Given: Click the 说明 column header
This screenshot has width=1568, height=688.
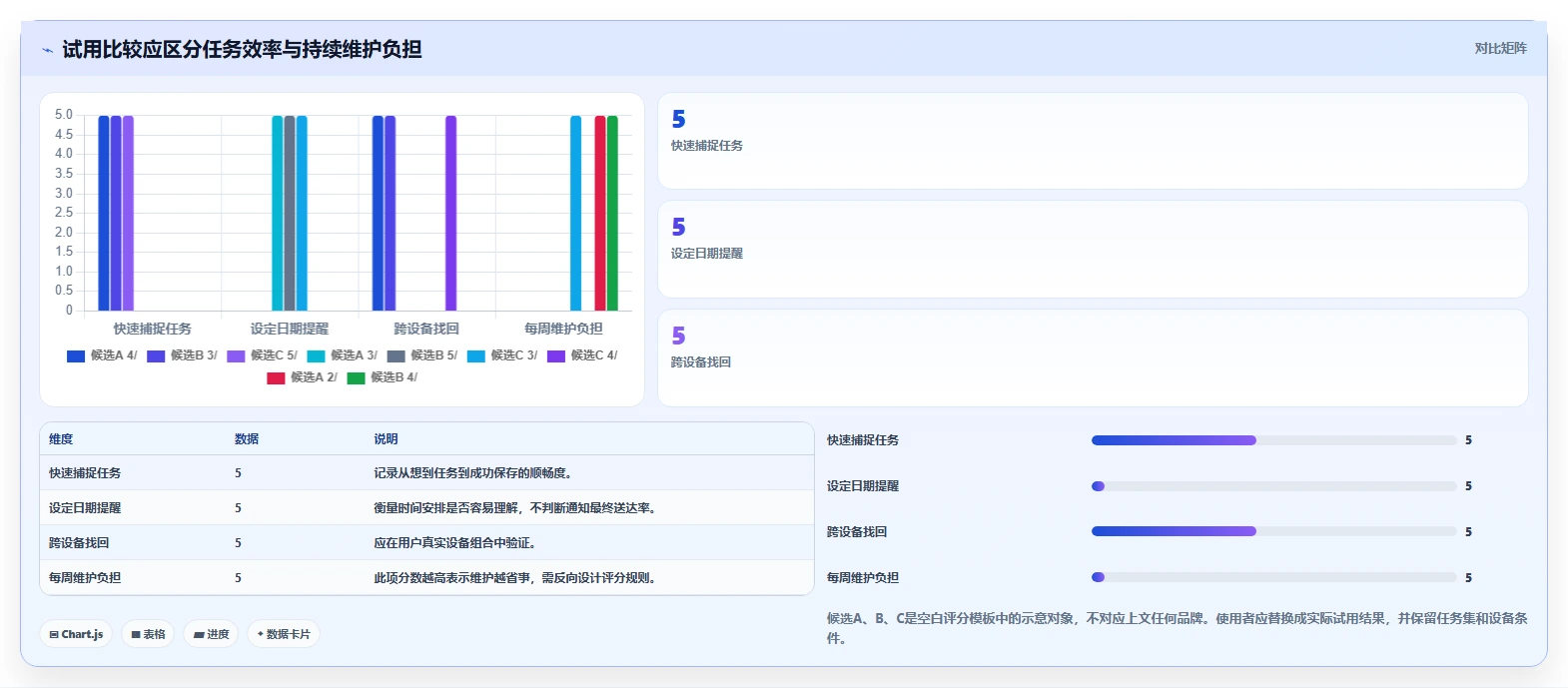Looking at the screenshot, I should [386, 439].
